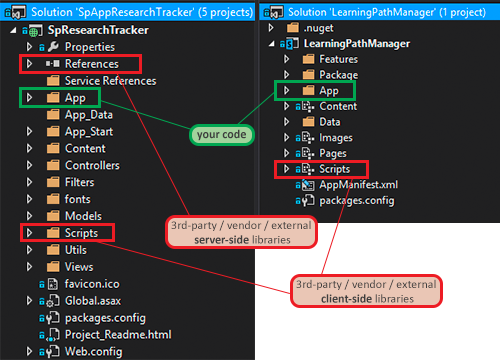The height and width of the screenshot is (360, 500).
Task: Expand the App_Start folder
Action: click(x=29, y=131)
